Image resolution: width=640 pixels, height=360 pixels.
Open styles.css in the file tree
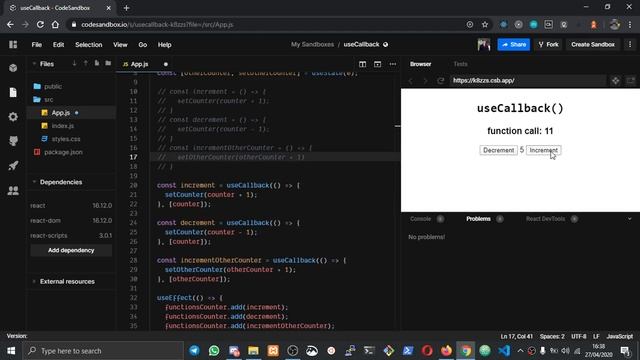pos(66,139)
